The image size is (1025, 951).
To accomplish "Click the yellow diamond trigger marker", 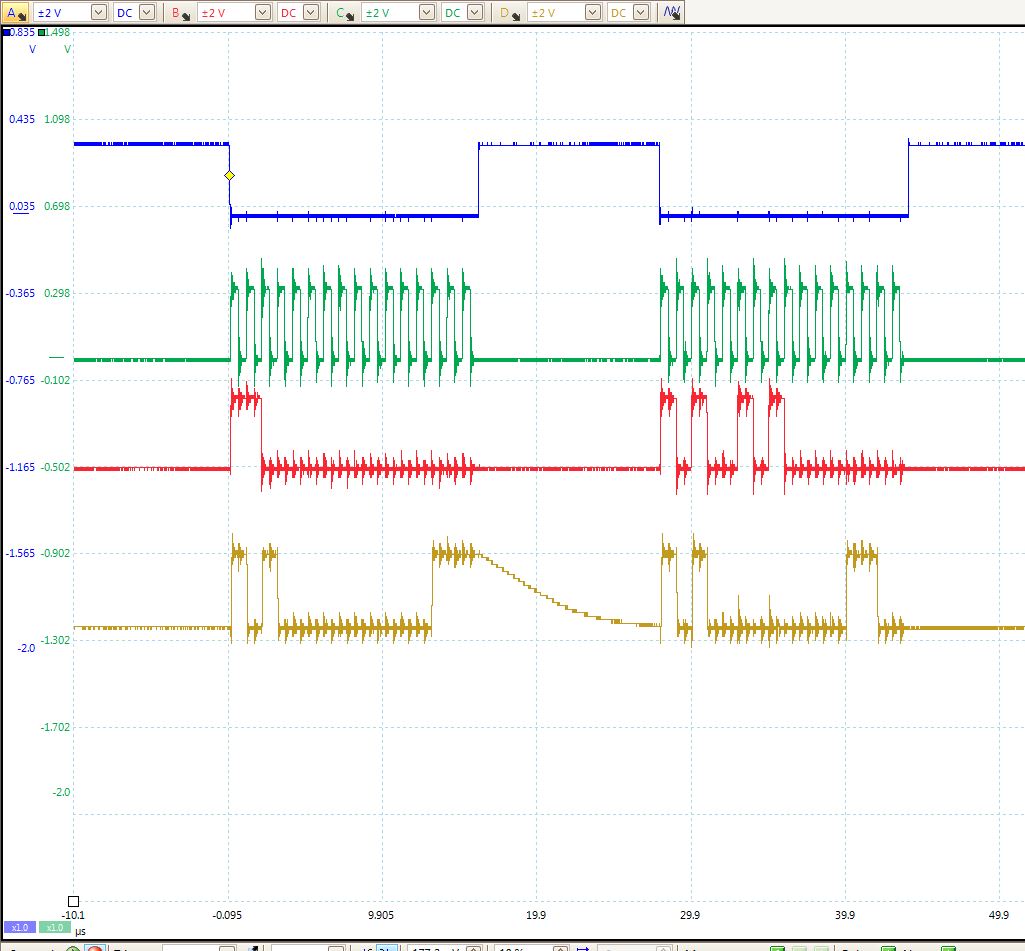I will 229,175.
